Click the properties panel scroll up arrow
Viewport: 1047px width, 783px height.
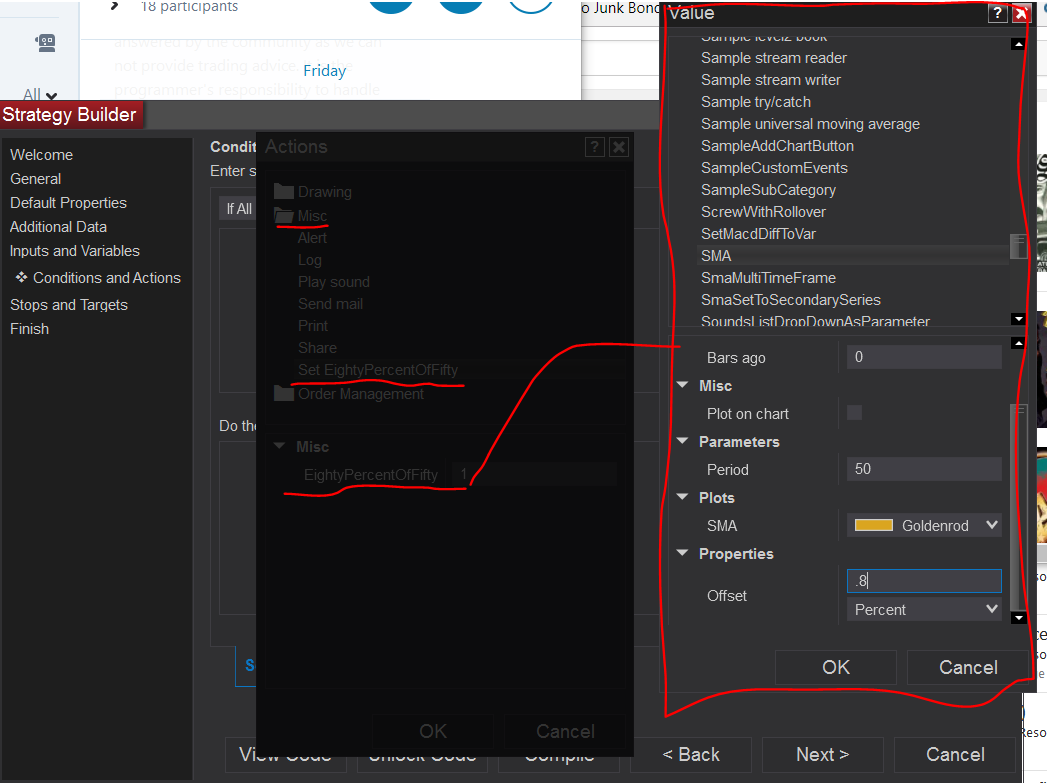[x=1018, y=343]
